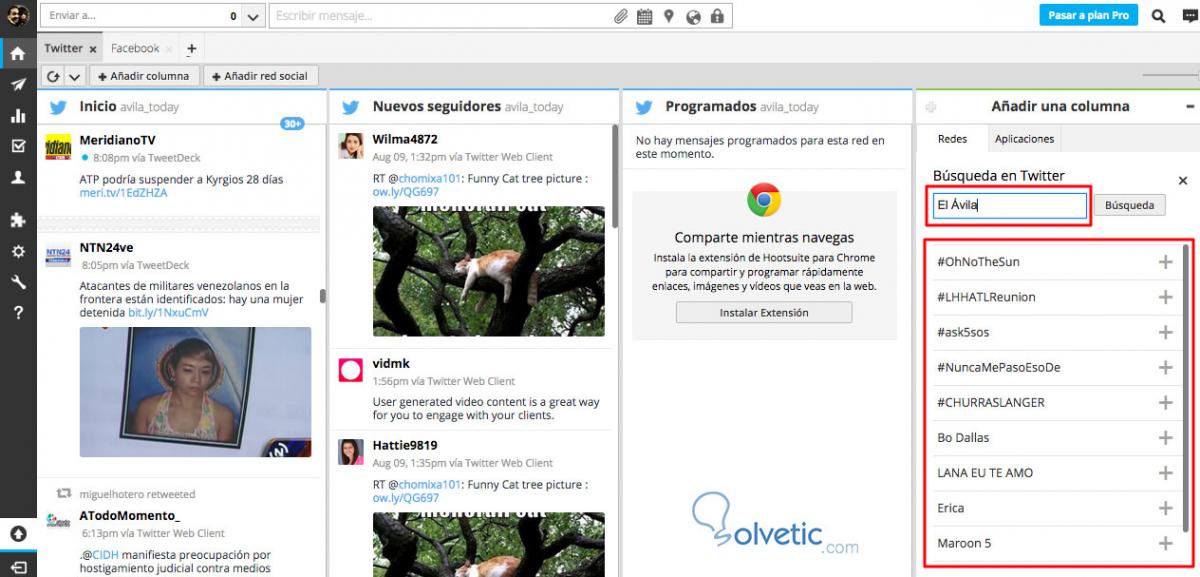Select LANA EU TE AMO trend row
The image size is (1200, 577).
[x=1057, y=473]
